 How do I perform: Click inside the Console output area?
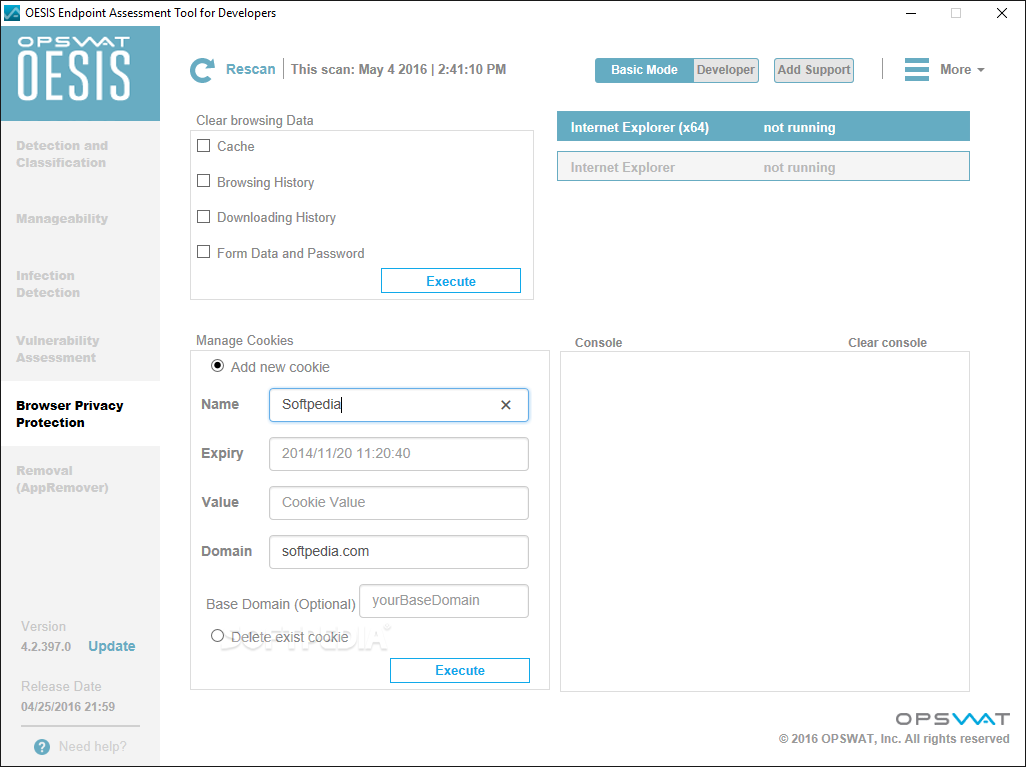(764, 521)
